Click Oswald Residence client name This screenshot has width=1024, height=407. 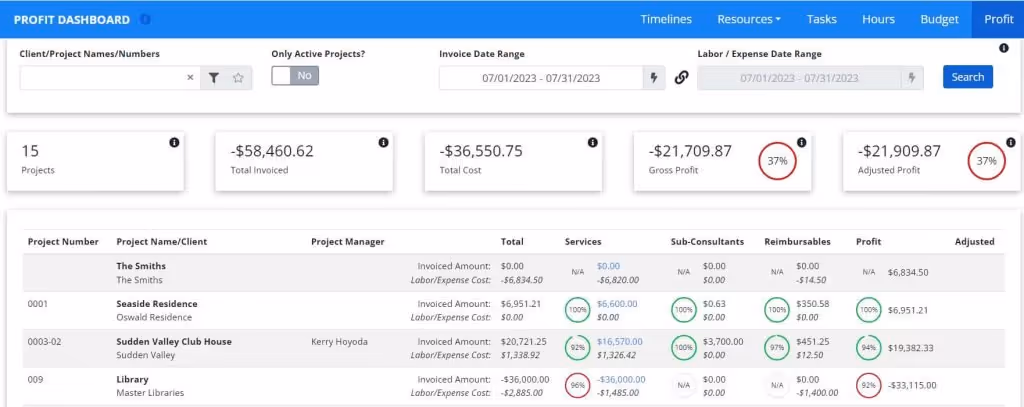click(154, 317)
